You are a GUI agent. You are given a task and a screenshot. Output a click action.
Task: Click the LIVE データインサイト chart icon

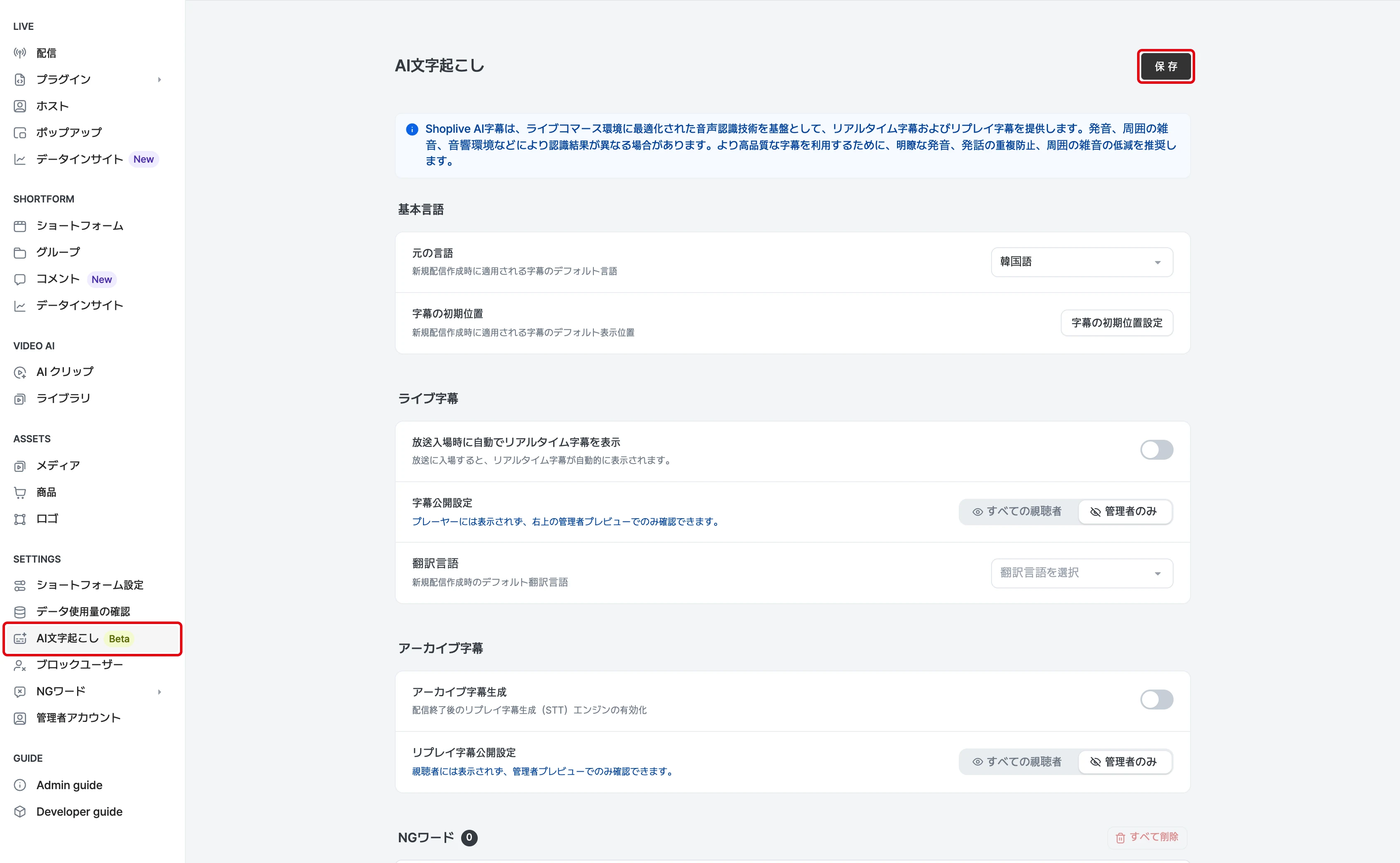[20, 159]
